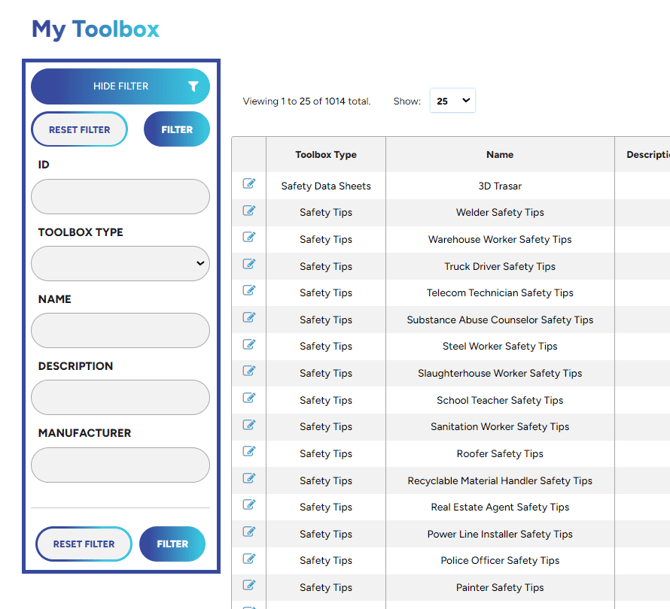The height and width of the screenshot is (609, 670).
Task: Click edit icon for 3D Trasar row
Action: (249, 184)
